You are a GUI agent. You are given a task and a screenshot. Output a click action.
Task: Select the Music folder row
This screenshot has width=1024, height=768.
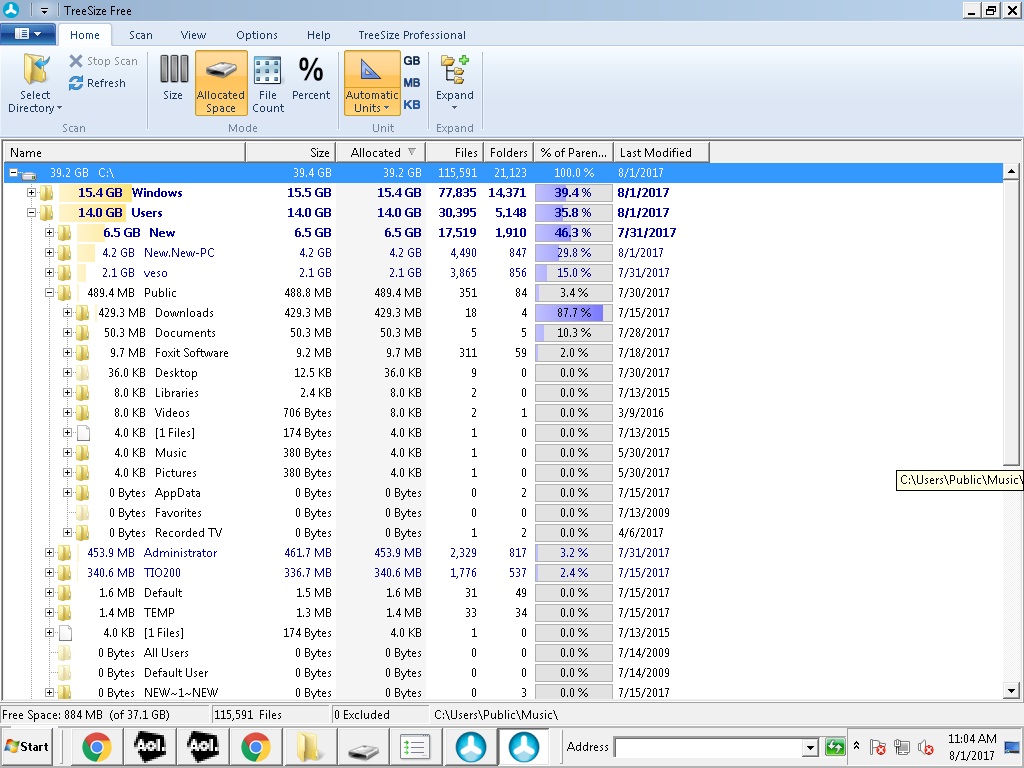pyautogui.click(x=503, y=453)
